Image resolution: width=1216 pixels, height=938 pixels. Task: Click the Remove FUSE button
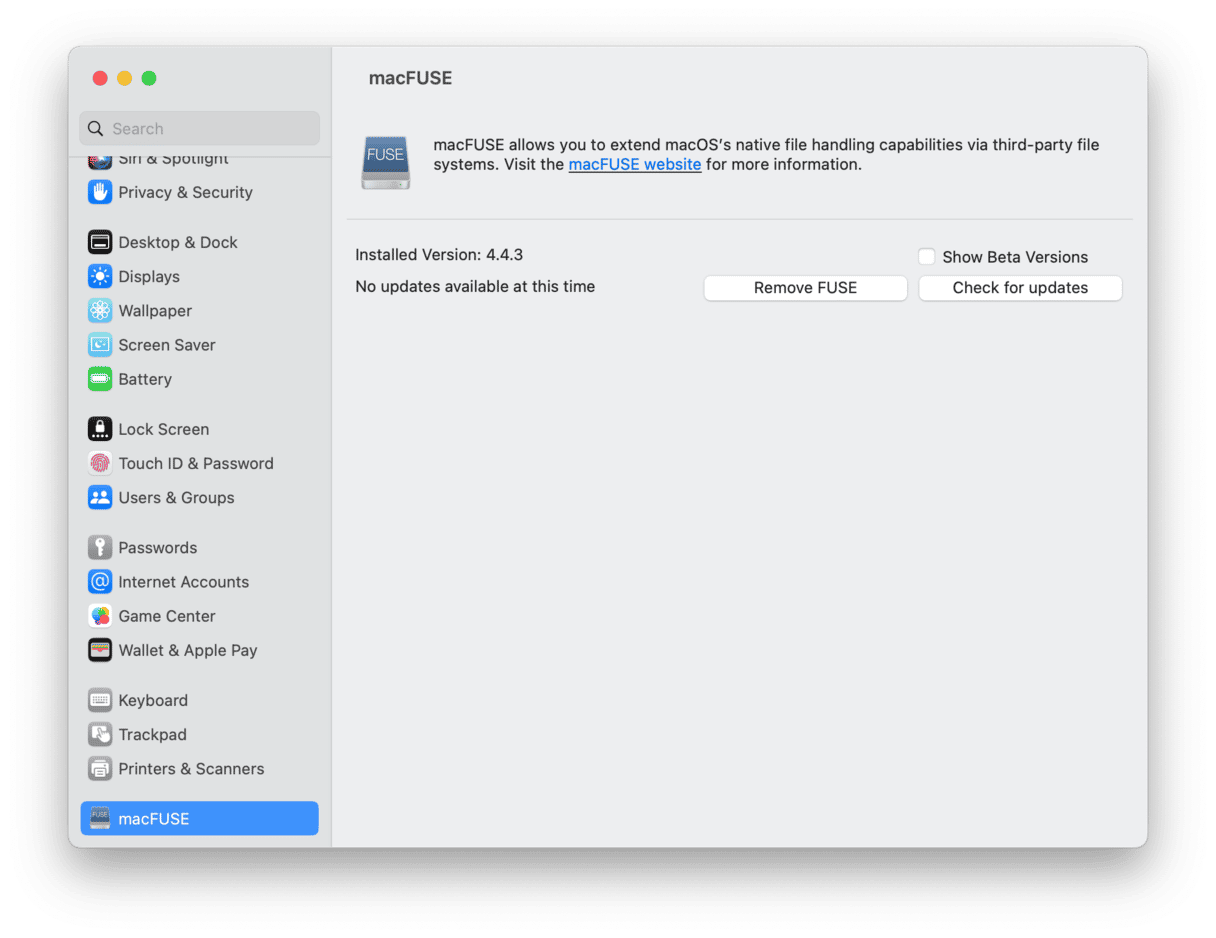tap(805, 288)
